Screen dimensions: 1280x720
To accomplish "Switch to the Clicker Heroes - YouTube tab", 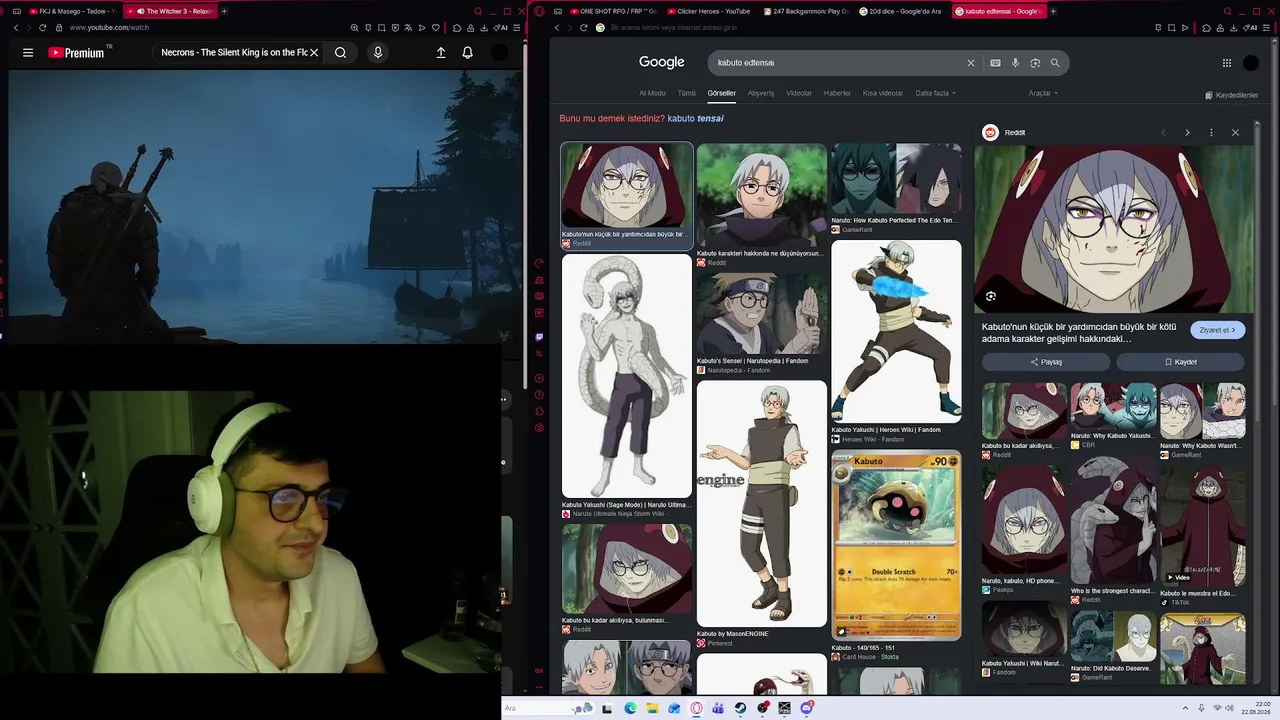I will [x=710, y=11].
